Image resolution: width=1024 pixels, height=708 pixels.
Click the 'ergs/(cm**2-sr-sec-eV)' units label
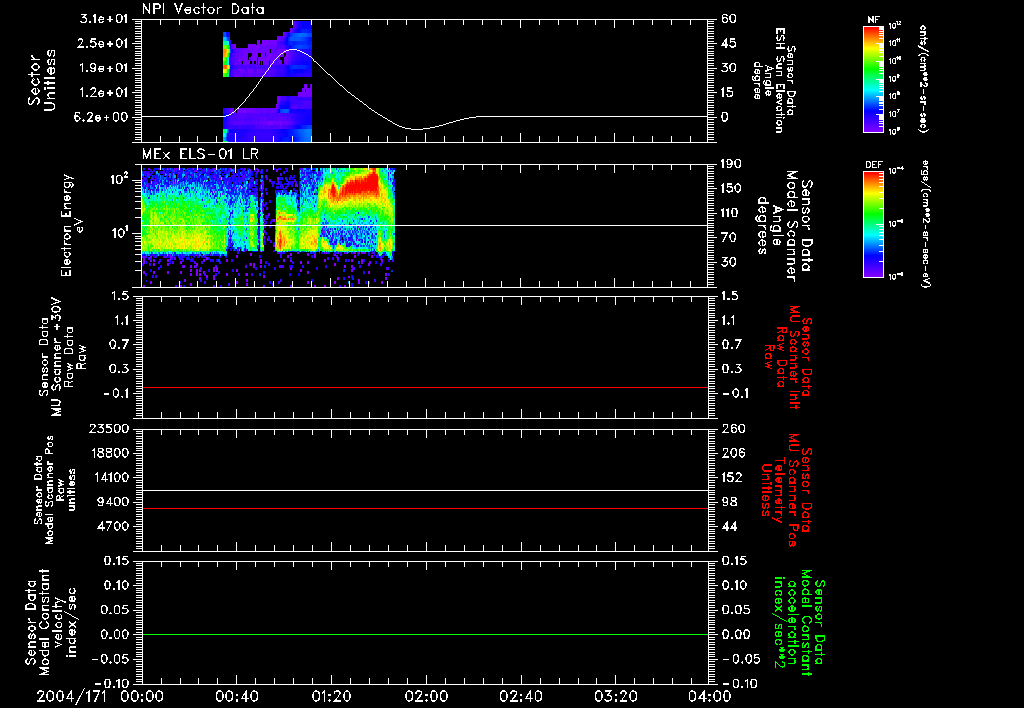click(x=925, y=223)
